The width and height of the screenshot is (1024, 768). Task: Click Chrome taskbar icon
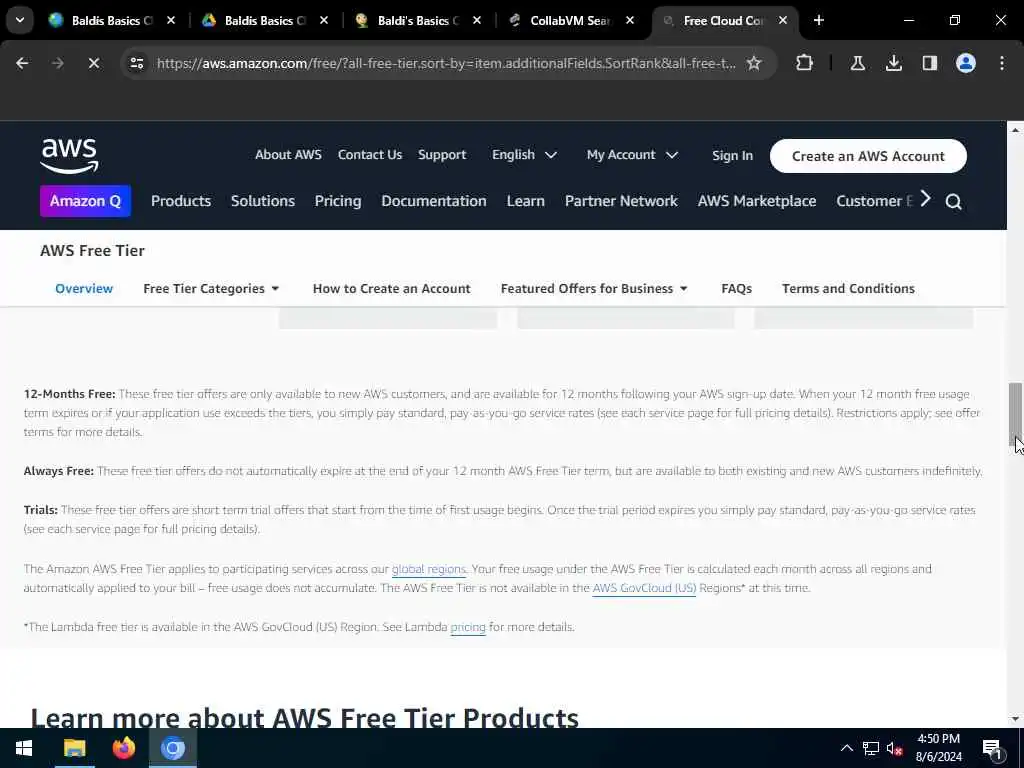[173, 748]
